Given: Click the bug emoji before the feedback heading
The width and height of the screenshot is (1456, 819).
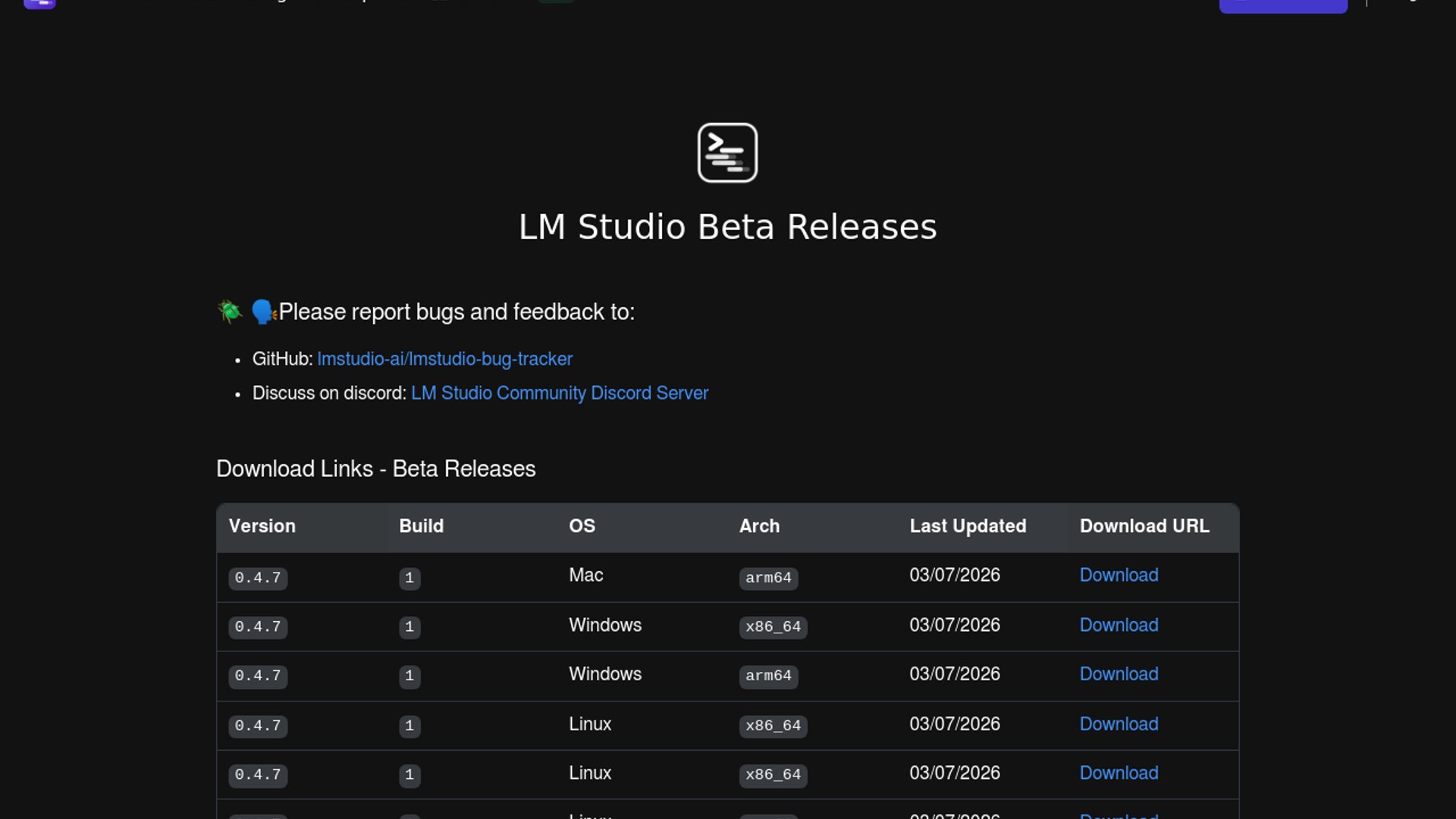Looking at the screenshot, I should point(230,312).
